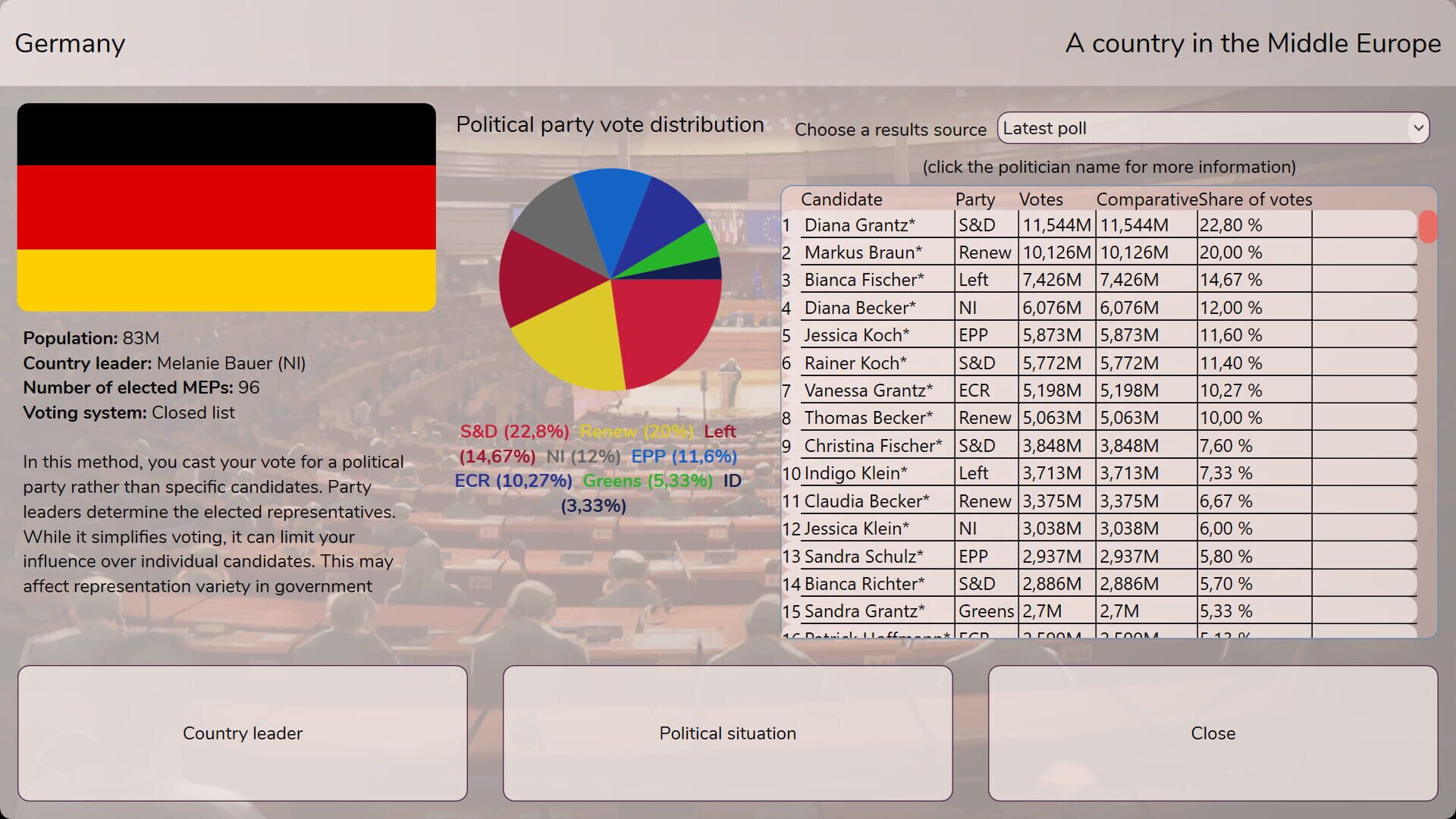Click the S&D (22,8%) legend label

click(x=514, y=431)
